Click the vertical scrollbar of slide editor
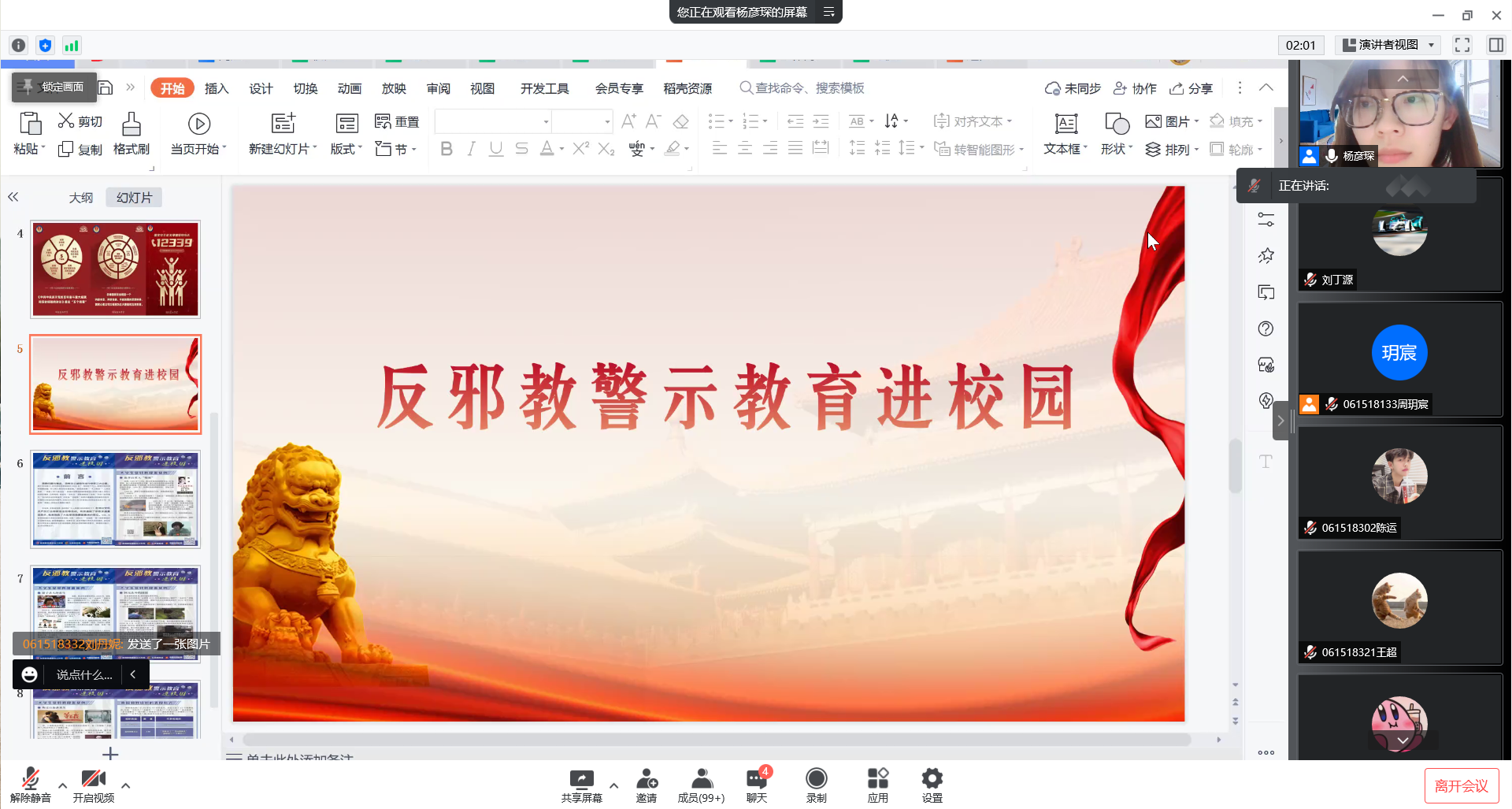The height and width of the screenshot is (809, 1512). [x=1235, y=465]
